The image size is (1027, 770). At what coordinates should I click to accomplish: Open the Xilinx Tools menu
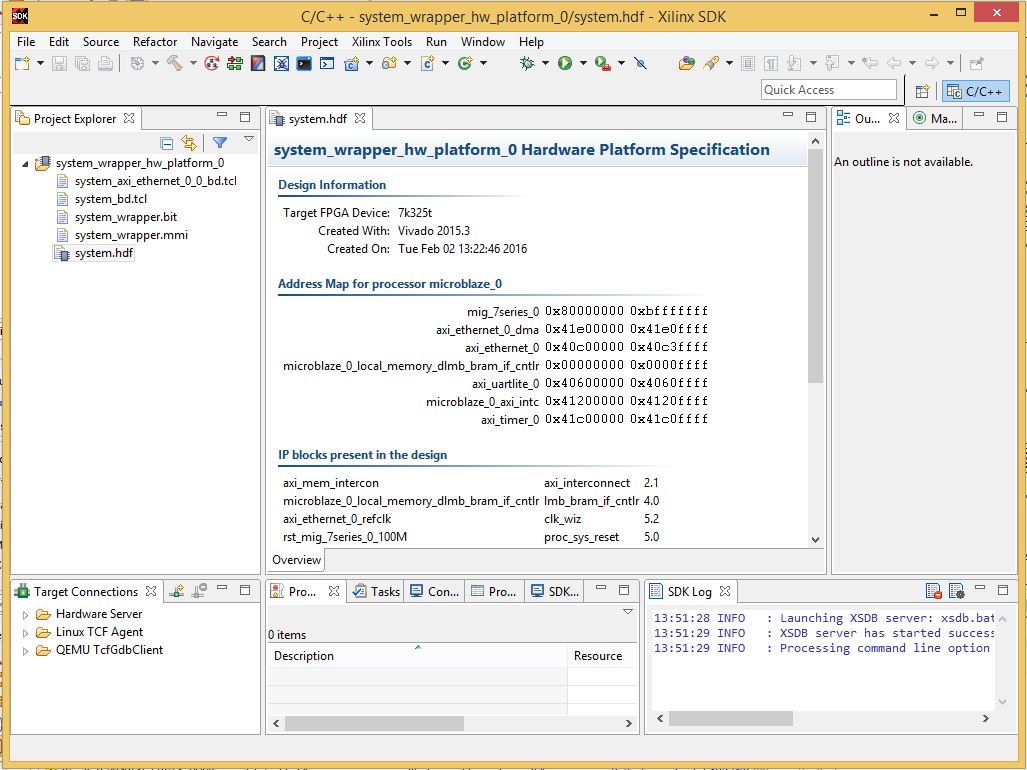[382, 42]
